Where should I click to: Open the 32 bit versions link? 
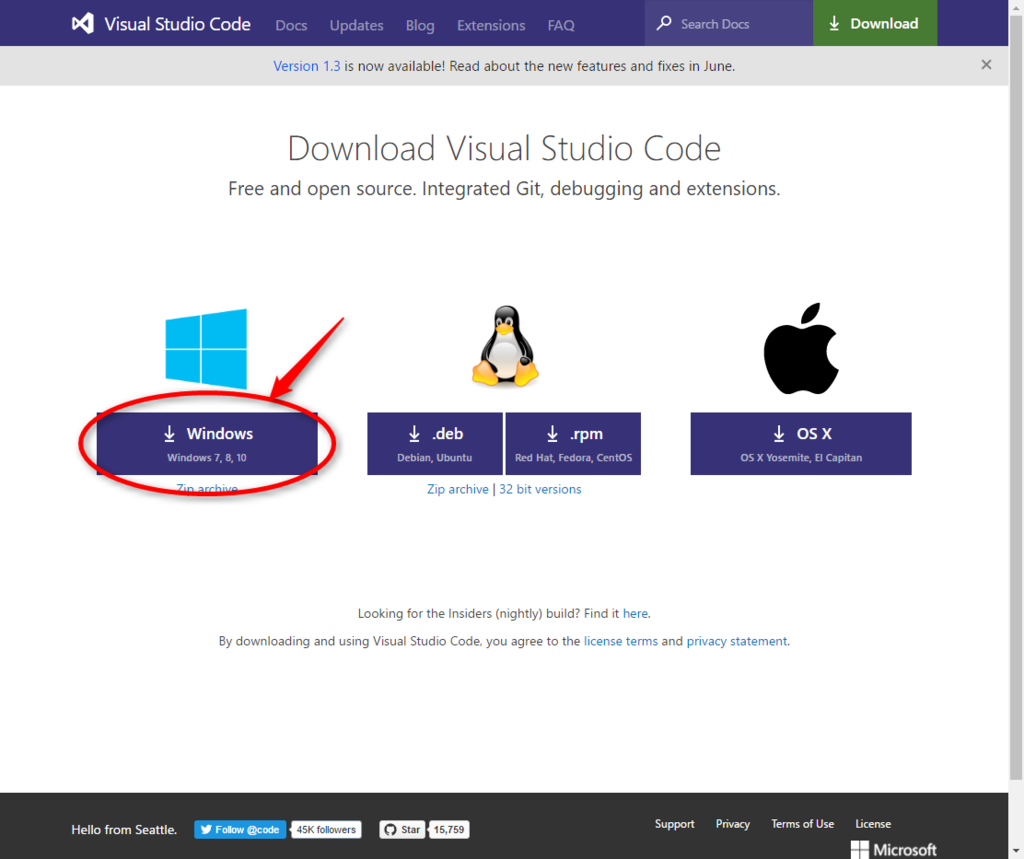(x=540, y=489)
